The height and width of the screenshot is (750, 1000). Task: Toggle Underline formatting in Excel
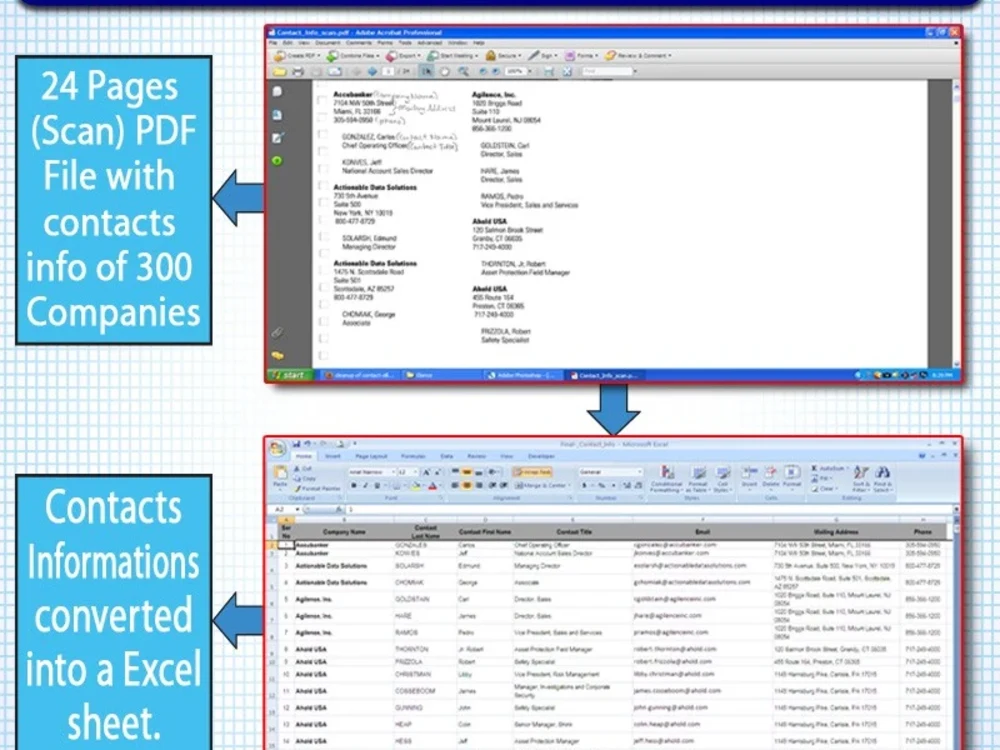click(377, 486)
